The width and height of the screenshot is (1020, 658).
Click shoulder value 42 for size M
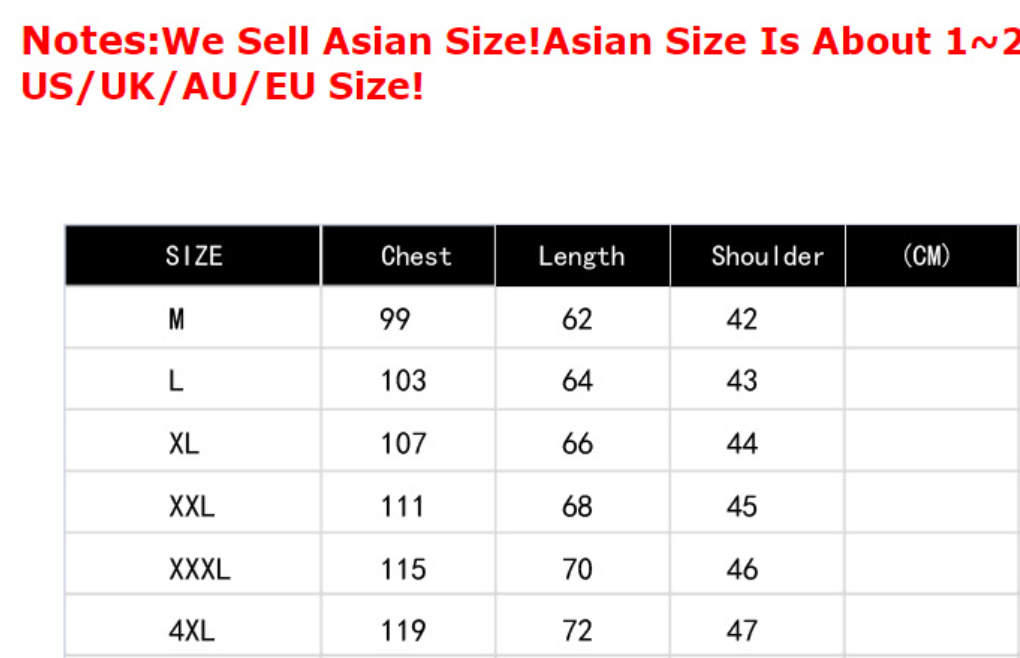pos(741,319)
